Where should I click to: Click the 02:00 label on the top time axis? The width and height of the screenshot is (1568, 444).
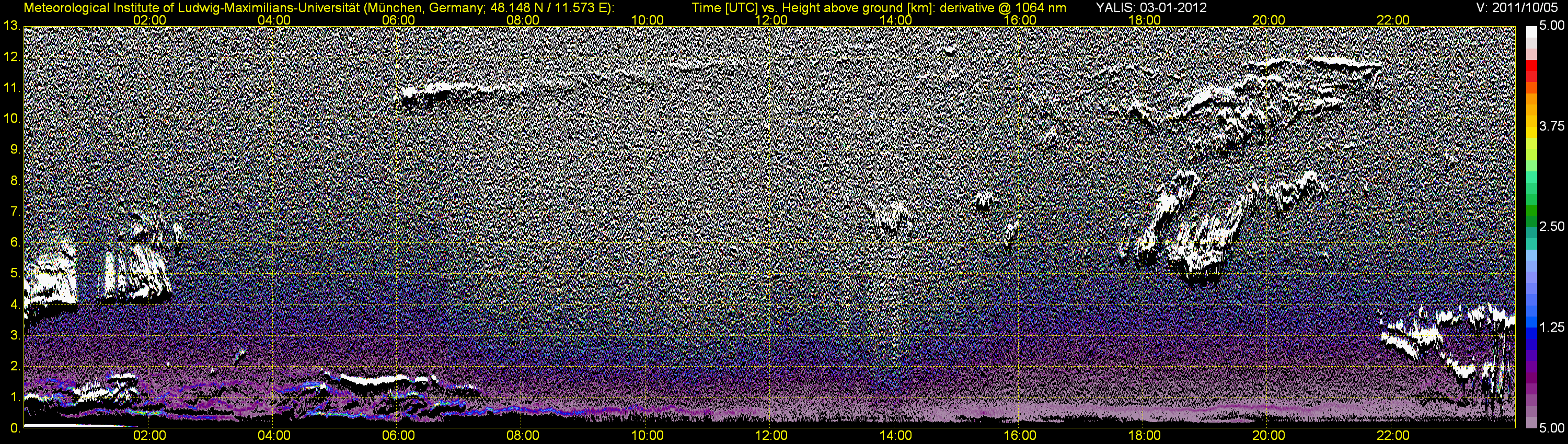[x=149, y=20]
